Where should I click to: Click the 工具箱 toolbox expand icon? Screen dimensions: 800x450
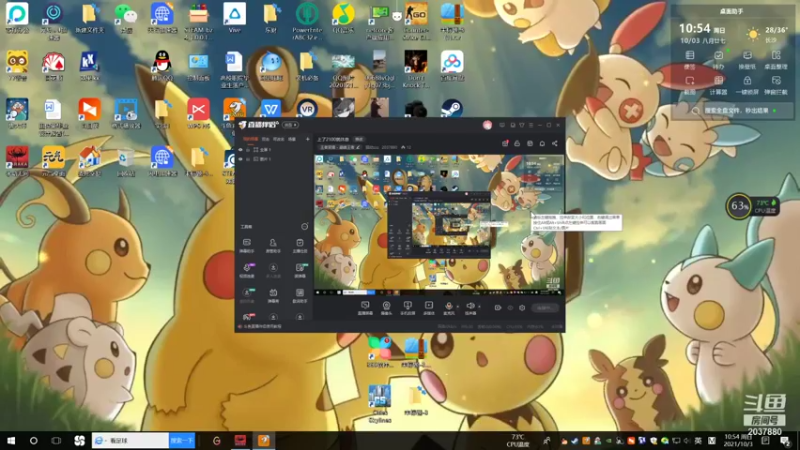[305, 227]
